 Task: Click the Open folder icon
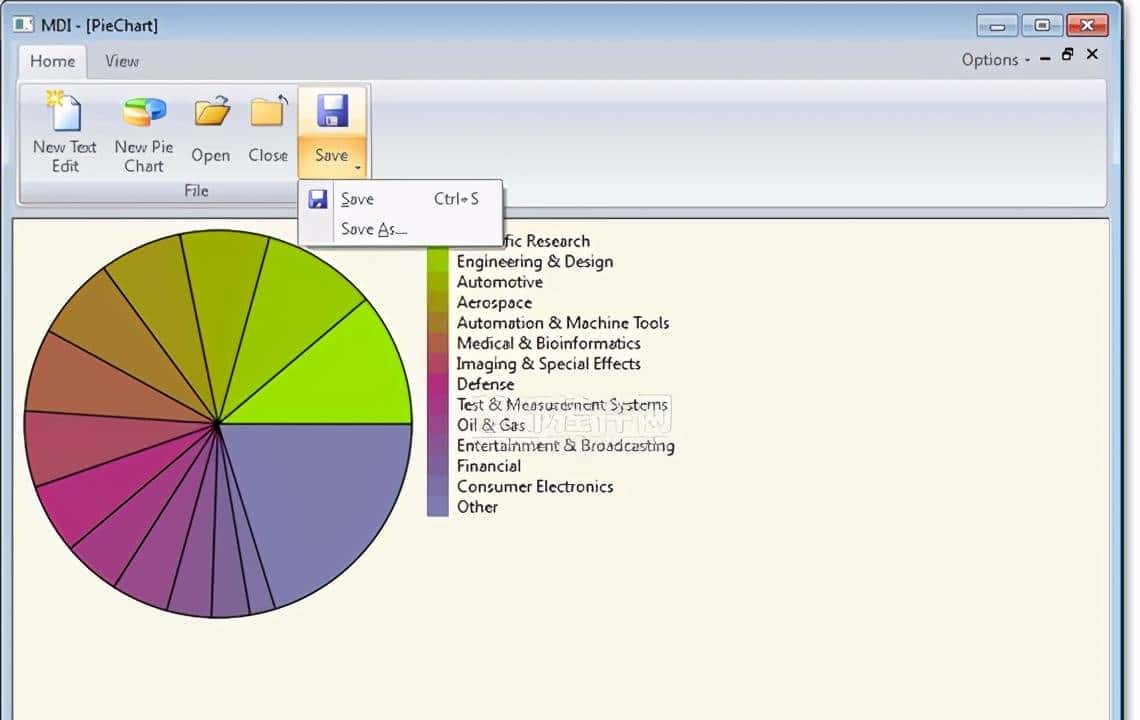coord(211,111)
